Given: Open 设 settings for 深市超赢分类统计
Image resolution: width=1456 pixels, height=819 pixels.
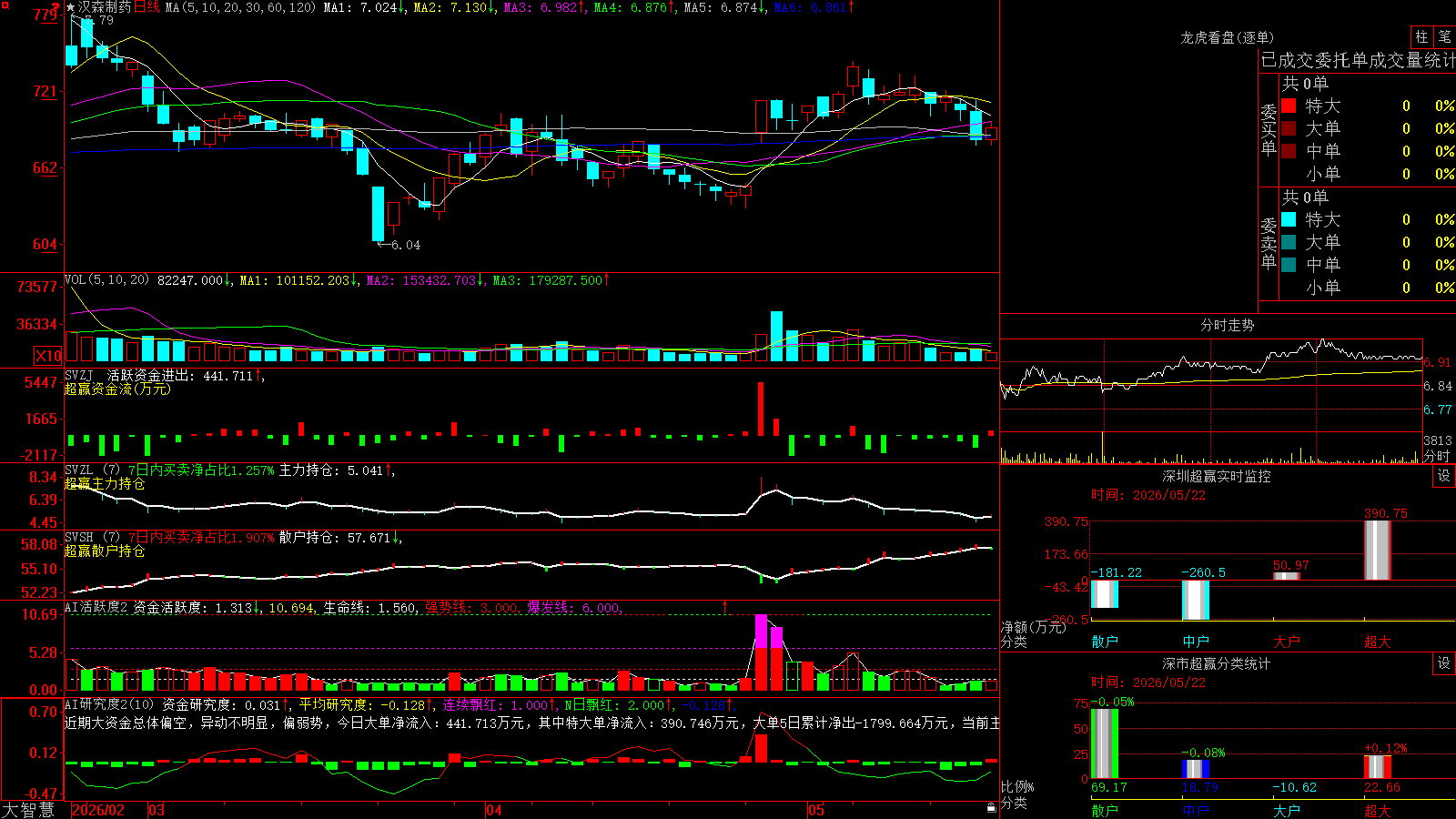Looking at the screenshot, I should (1444, 663).
